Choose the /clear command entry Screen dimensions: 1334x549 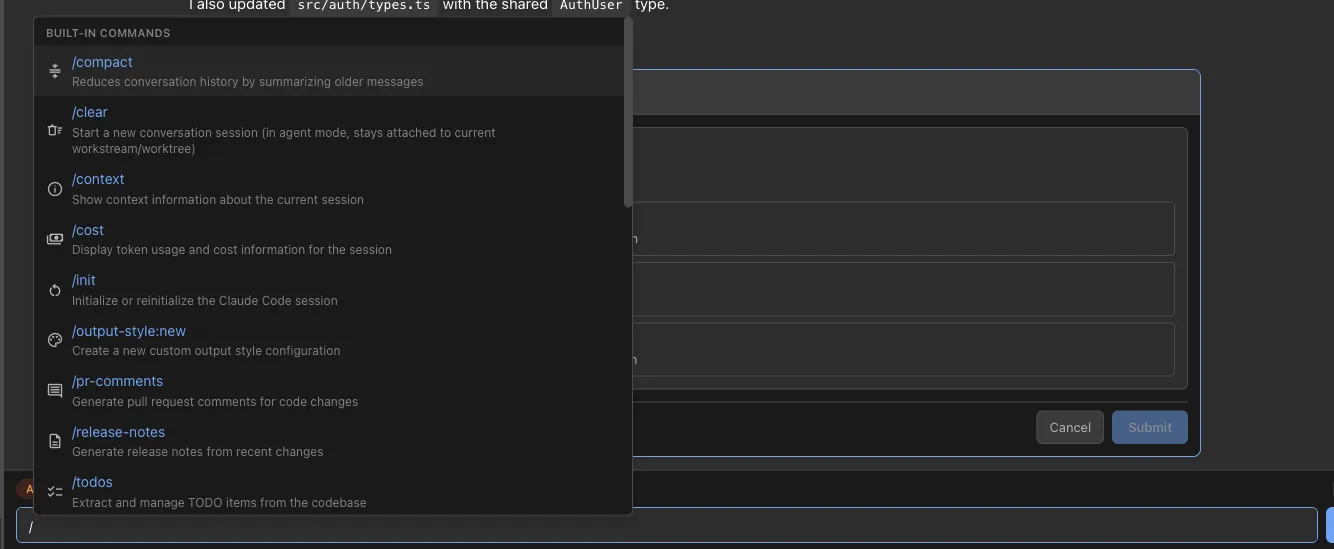click(90, 112)
